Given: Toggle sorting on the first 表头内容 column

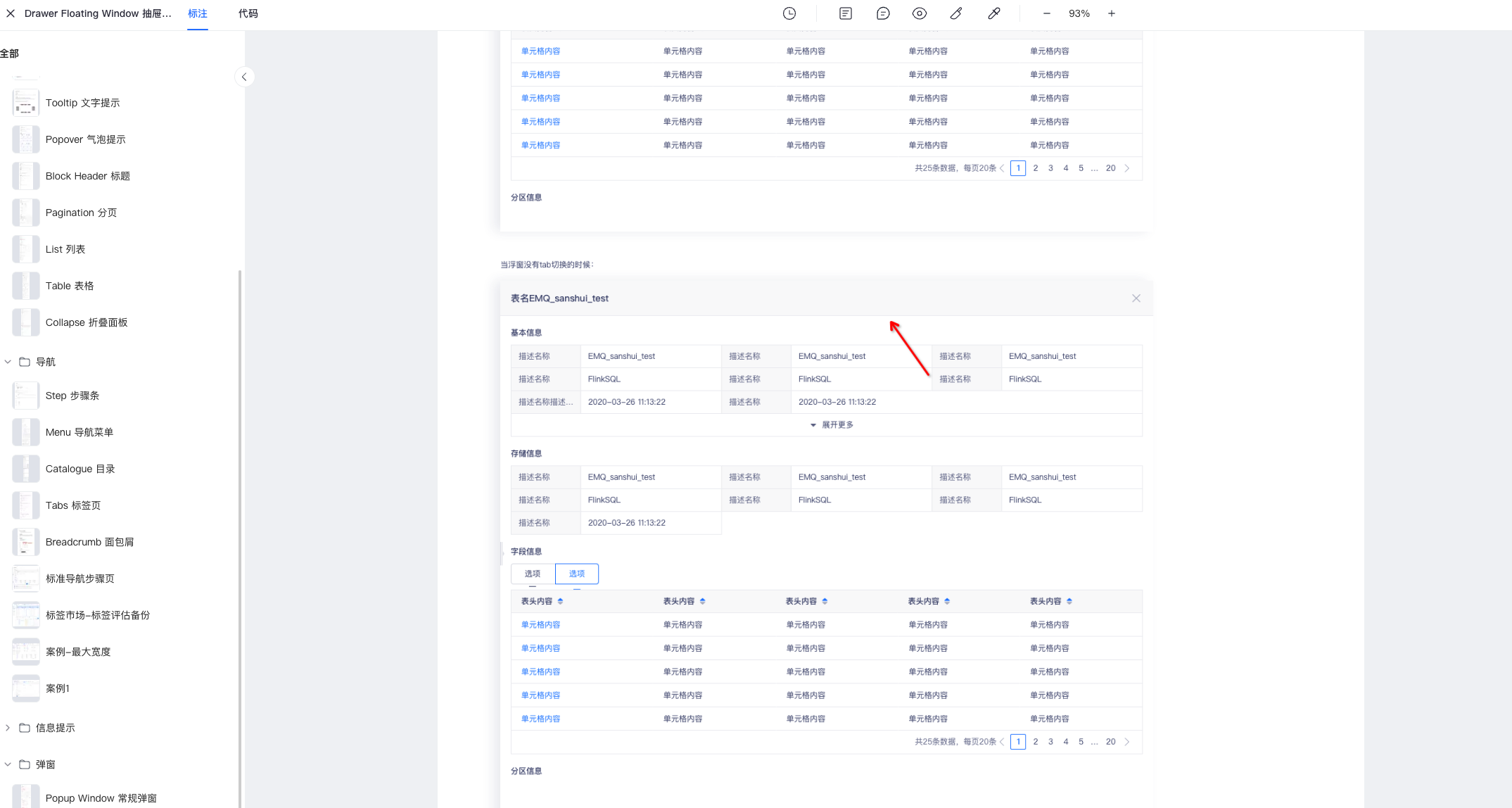Looking at the screenshot, I should pos(560,601).
